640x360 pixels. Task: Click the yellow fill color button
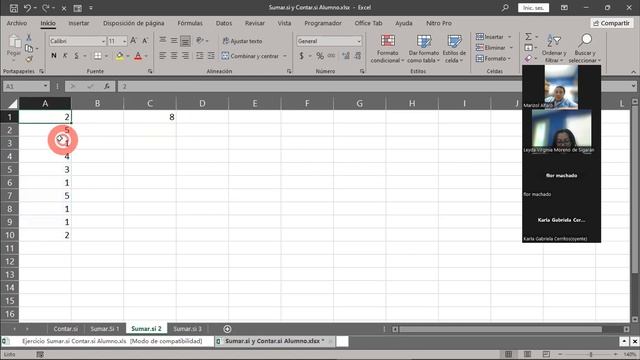(120, 56)
